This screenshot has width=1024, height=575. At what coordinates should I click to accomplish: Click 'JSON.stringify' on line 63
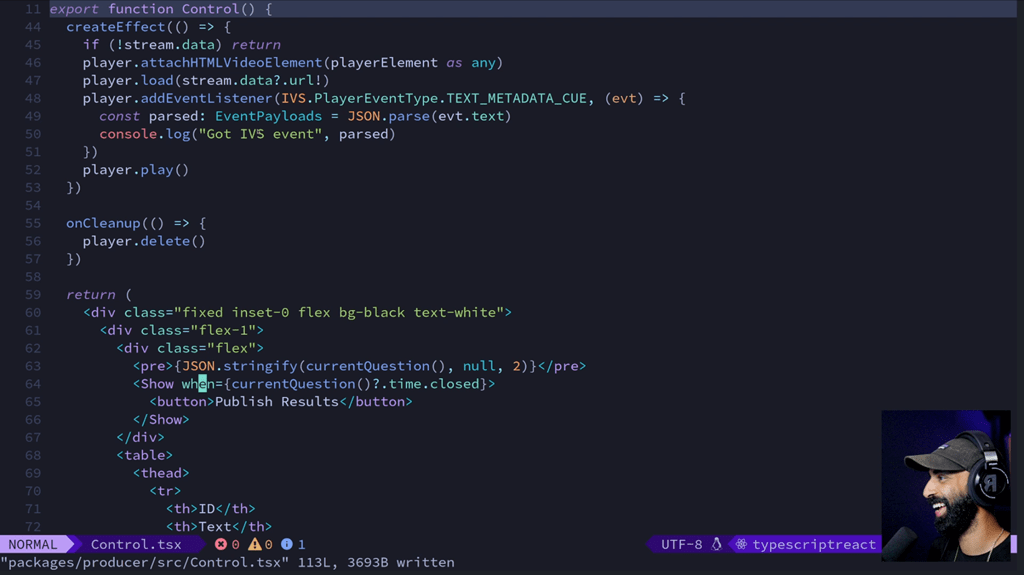pyautogui.click(x=240, y=366)
